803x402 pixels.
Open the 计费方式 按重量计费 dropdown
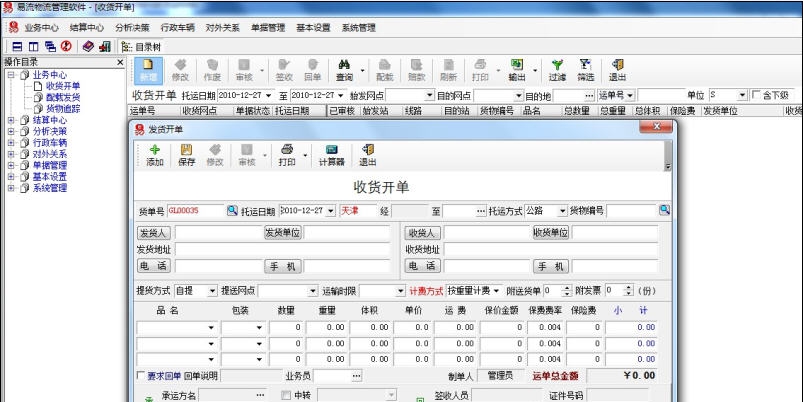(x=496, y=291)
